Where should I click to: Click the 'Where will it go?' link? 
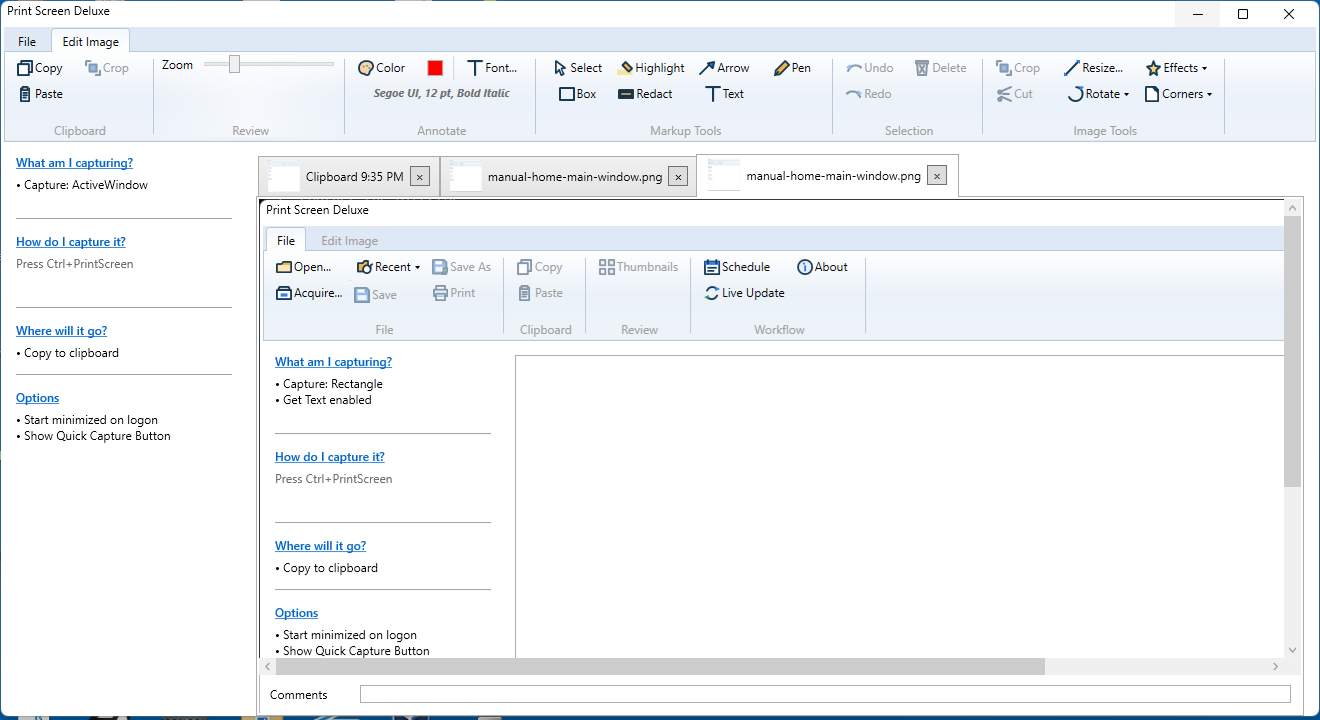pyautogui.click(x=61, y=331)
